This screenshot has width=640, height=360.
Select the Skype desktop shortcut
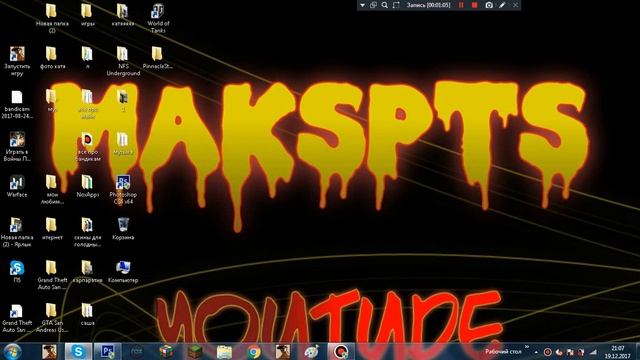(17, 271)
